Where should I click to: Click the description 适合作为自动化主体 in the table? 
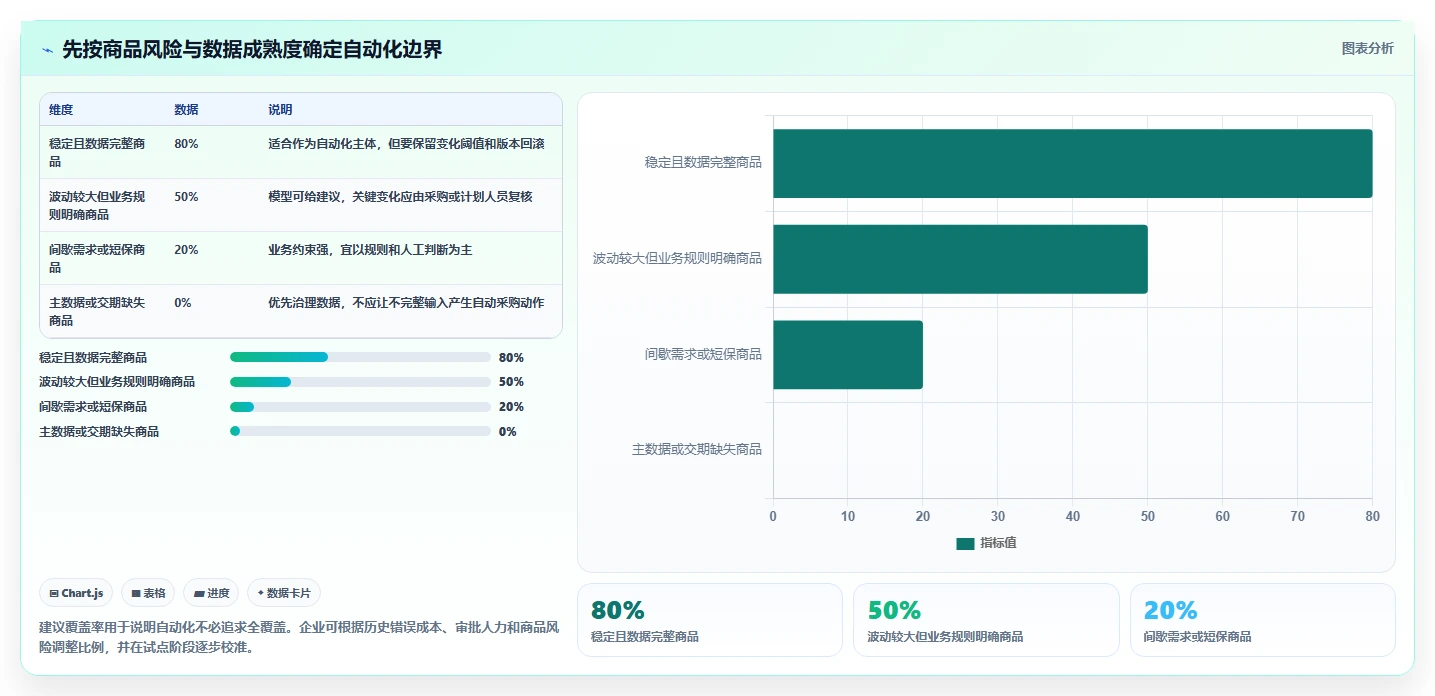coord(406,144)
